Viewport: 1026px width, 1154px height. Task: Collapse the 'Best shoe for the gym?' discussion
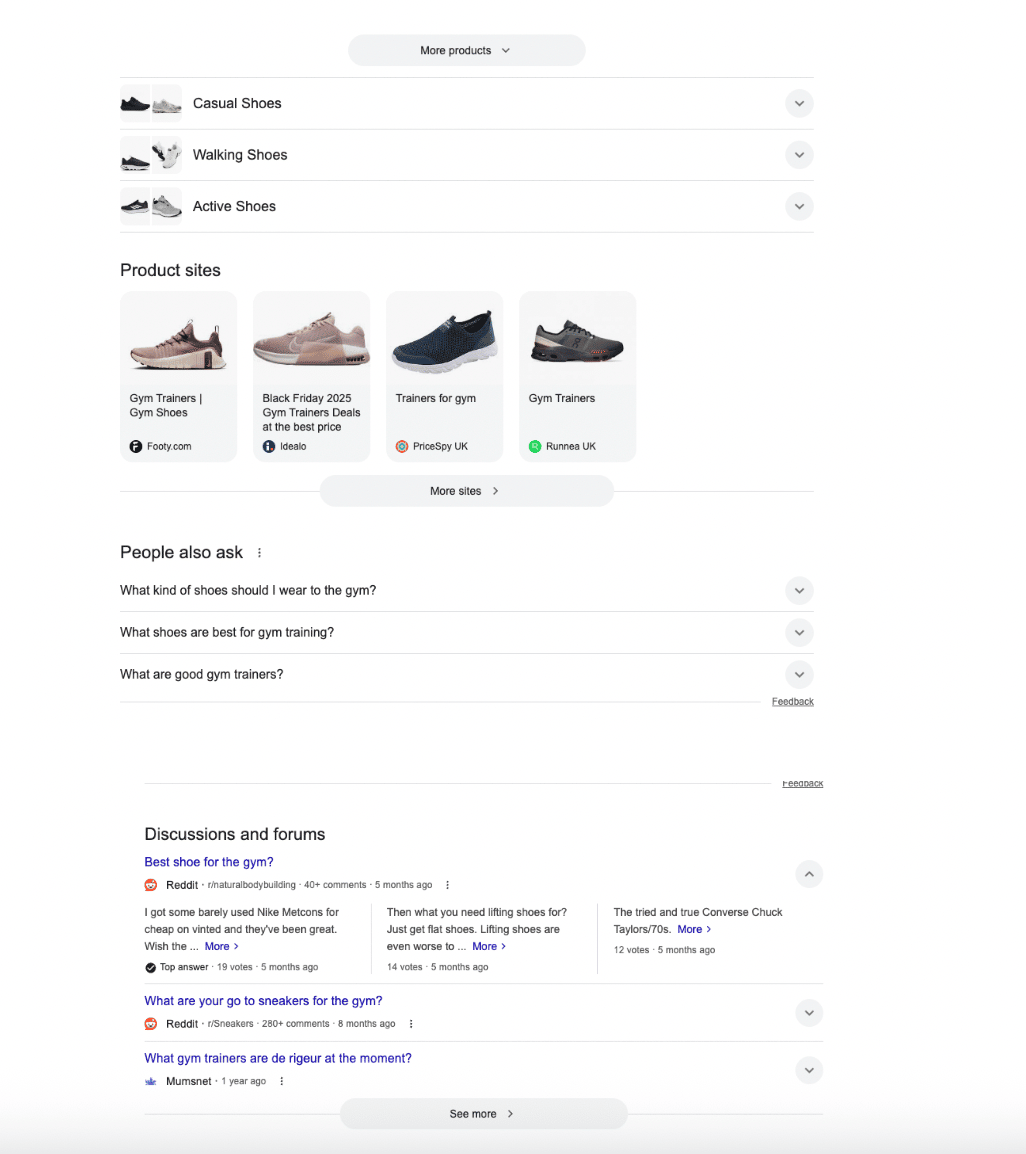coord(809,874)
